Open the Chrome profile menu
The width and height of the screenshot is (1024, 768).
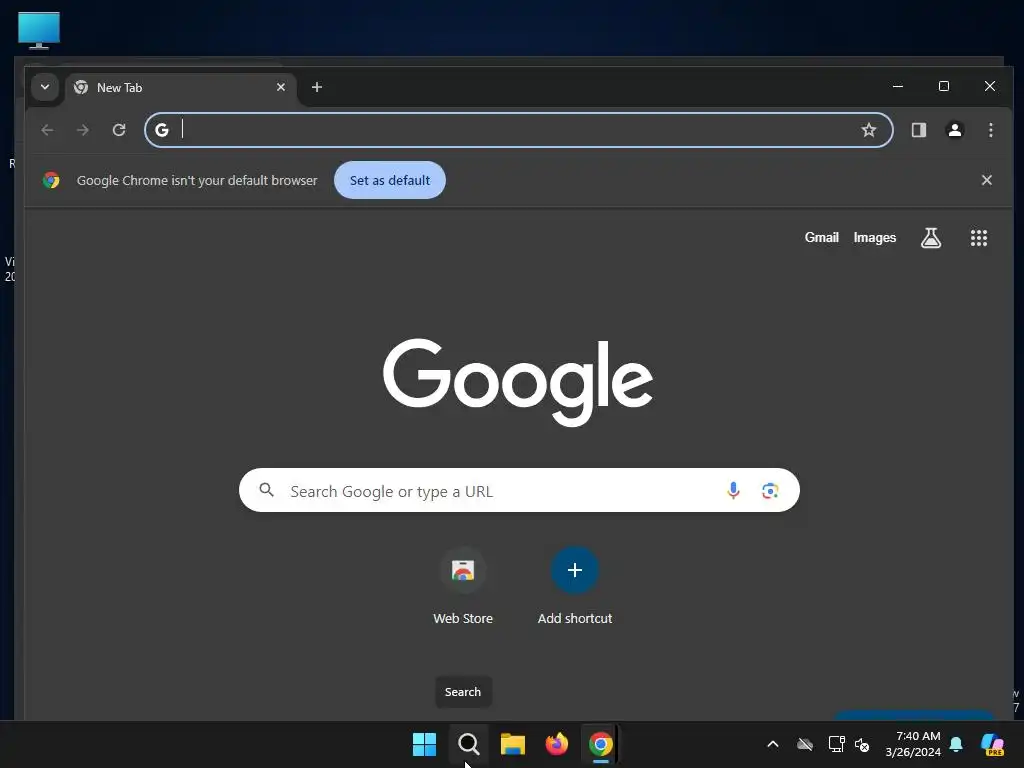[955, 130]
